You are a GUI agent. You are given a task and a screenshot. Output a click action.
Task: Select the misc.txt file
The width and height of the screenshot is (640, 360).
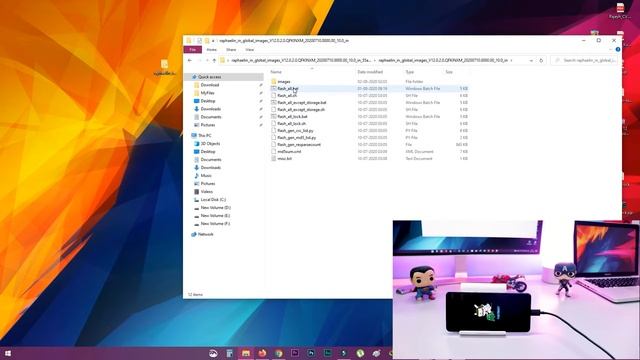coord(284,158)
